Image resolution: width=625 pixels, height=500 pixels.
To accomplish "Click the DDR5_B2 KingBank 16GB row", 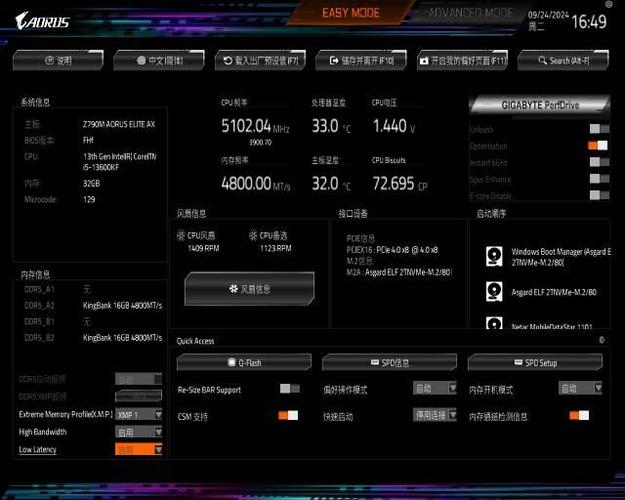I will (93, 338).
